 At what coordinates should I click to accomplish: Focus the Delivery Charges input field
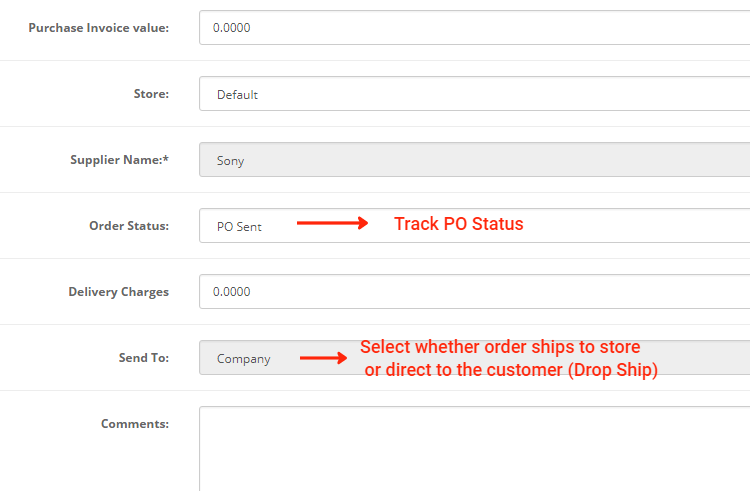coord(474,292)
